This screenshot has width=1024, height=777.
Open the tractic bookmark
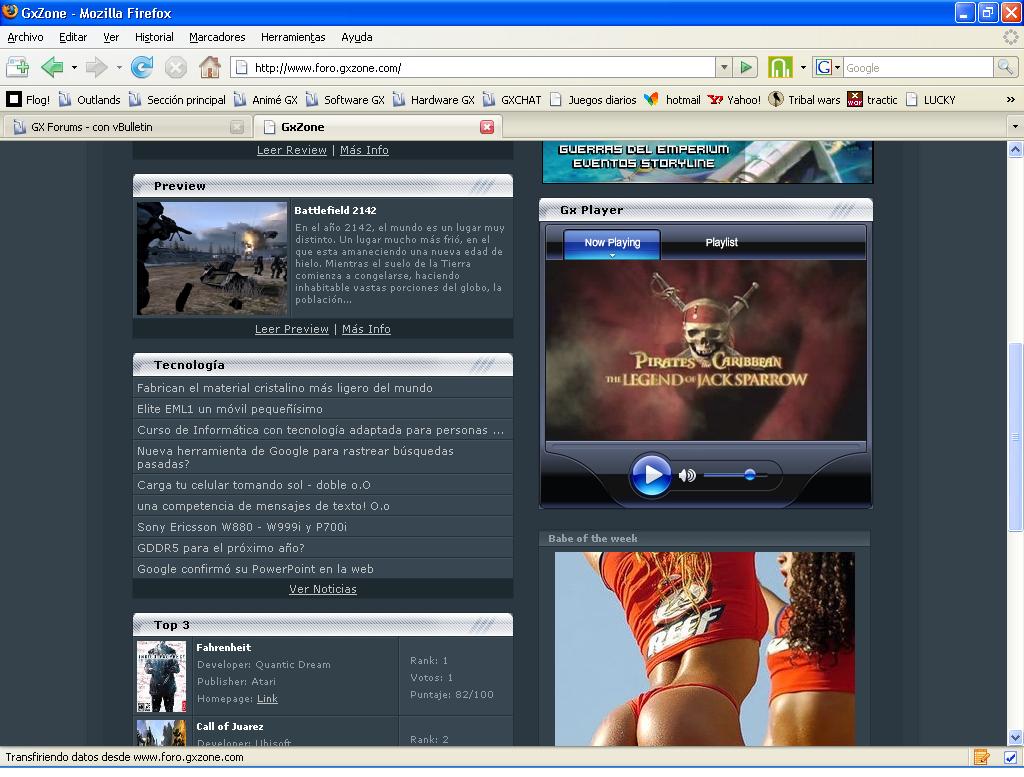(872, 100)
